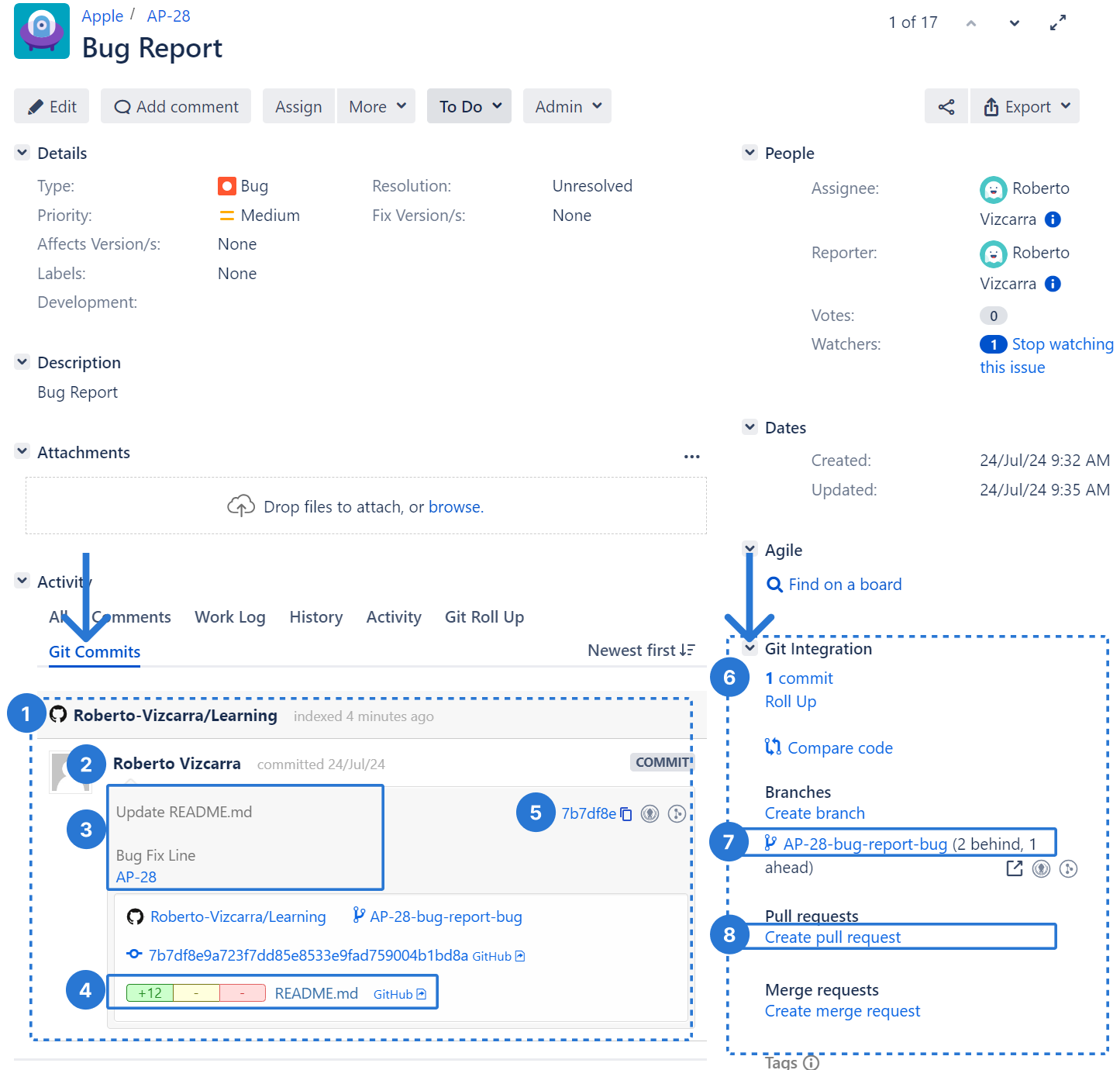Collapse the Description section

point(22,362)
